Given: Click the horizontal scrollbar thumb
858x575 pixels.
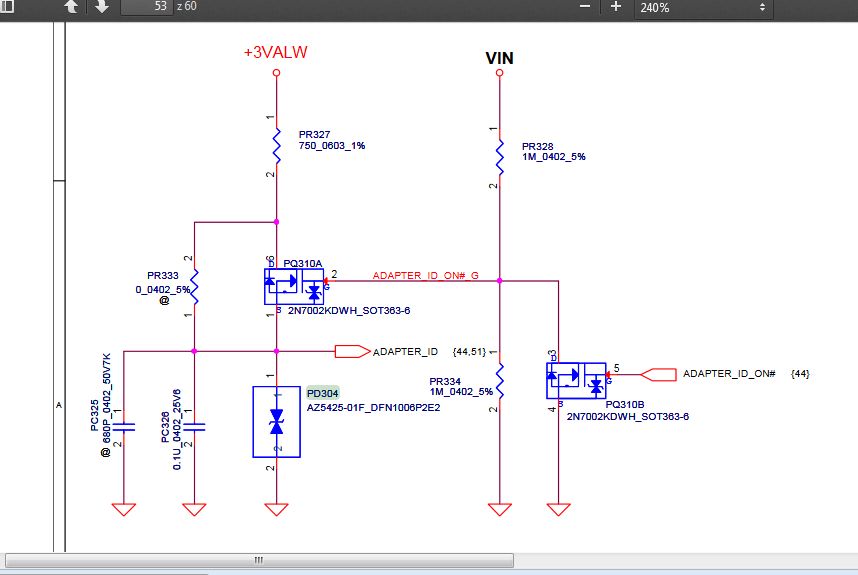Looking at the screenshot, I should pyautogui.click(x=259, y=560).
